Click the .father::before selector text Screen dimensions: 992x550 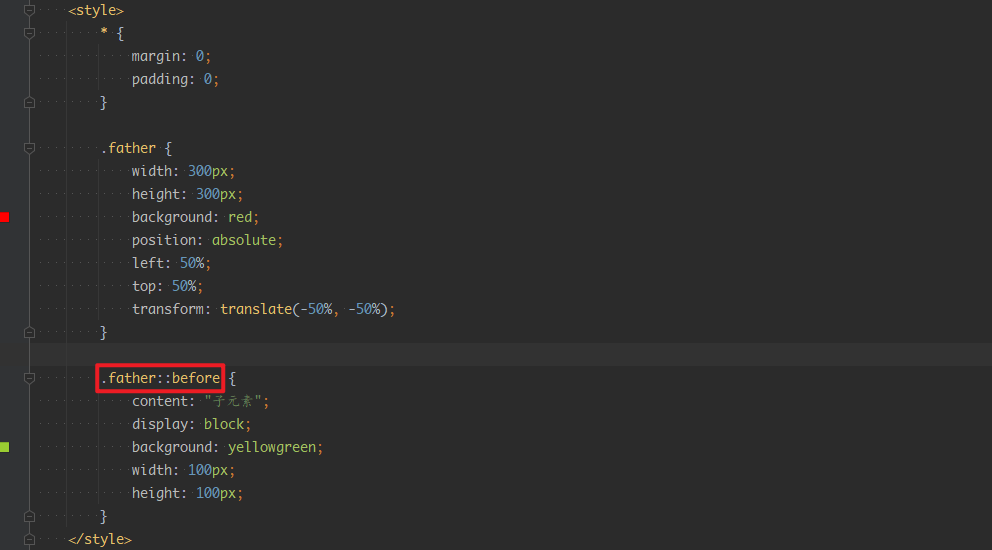click(x=160, y=379)
